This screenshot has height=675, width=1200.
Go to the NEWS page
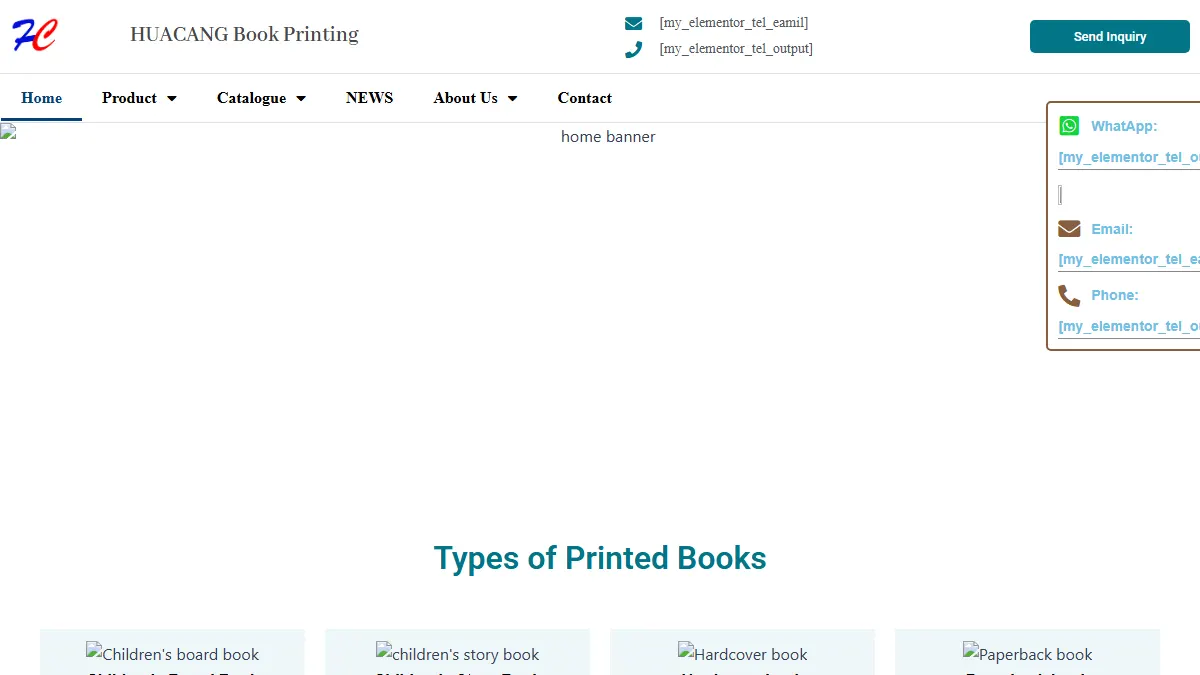(369, 98)
